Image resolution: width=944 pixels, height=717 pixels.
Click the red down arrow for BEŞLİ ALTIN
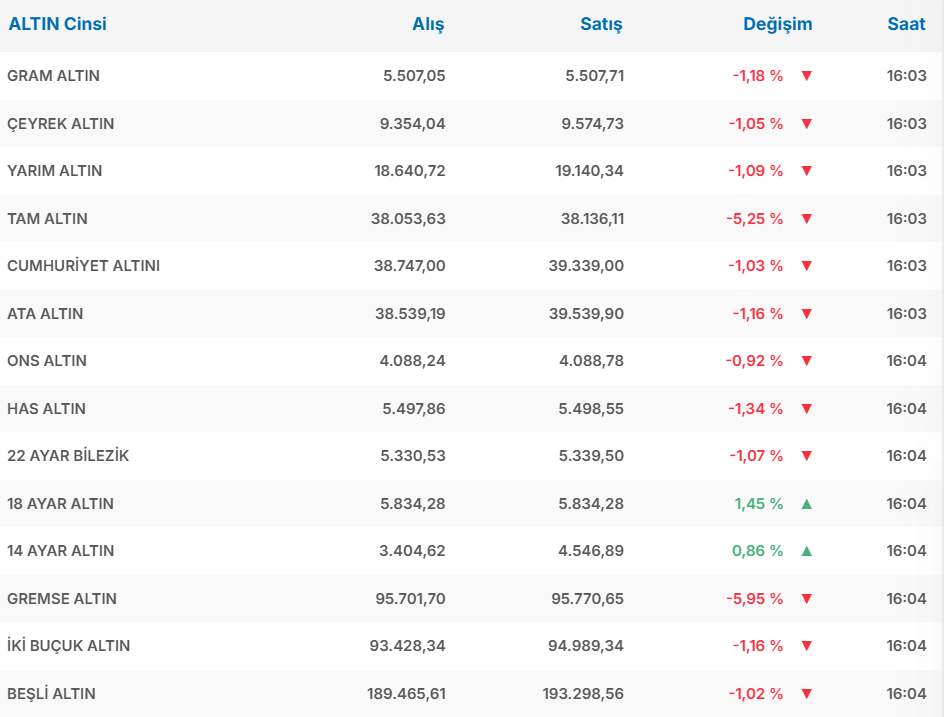pyautogui.click(x=806, y=694)
